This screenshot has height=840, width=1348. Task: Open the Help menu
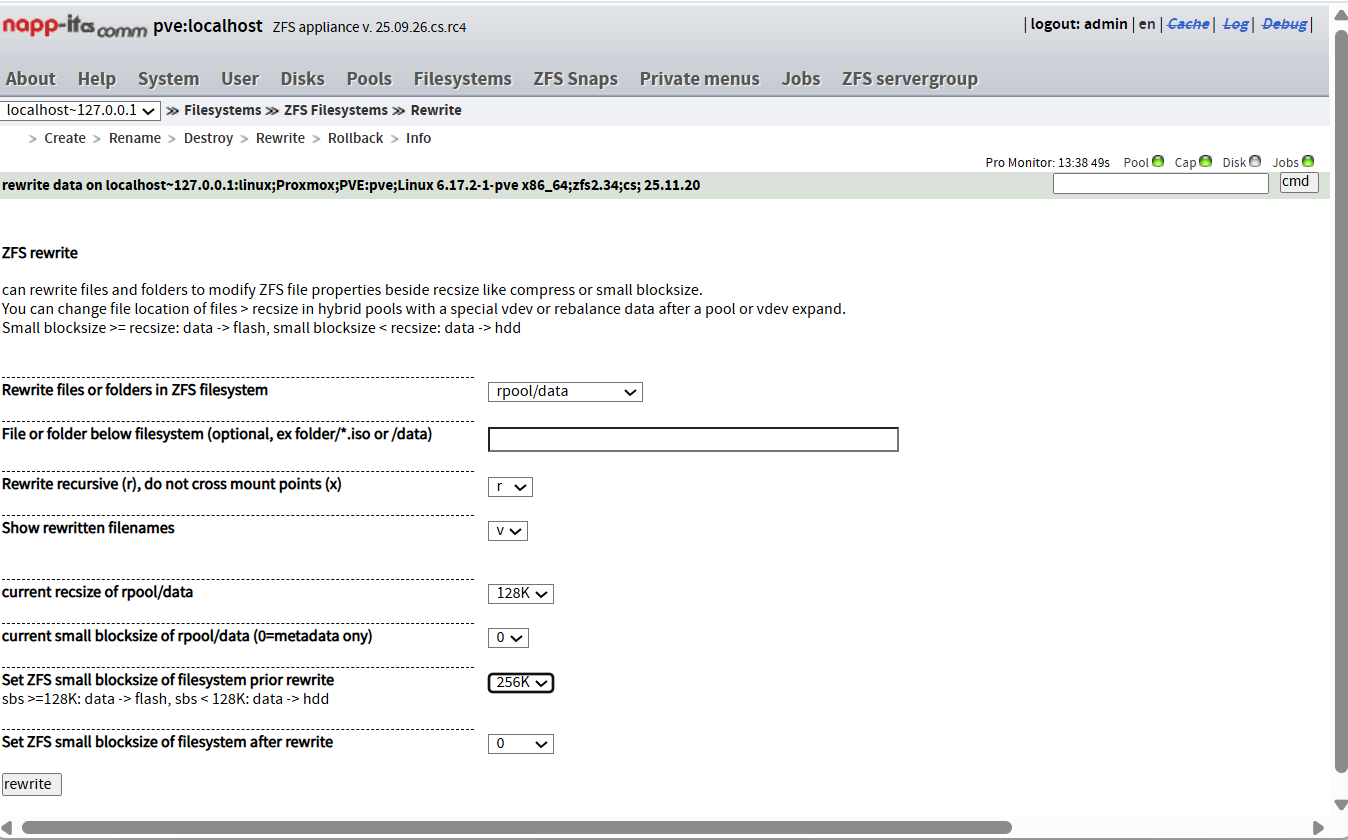97,79
